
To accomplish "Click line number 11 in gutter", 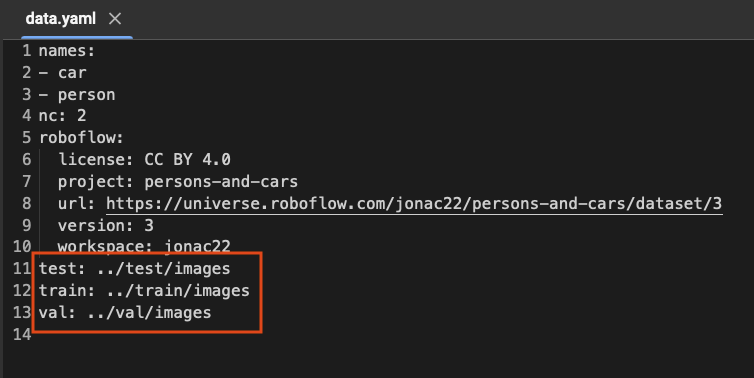I will pos(22,268).
